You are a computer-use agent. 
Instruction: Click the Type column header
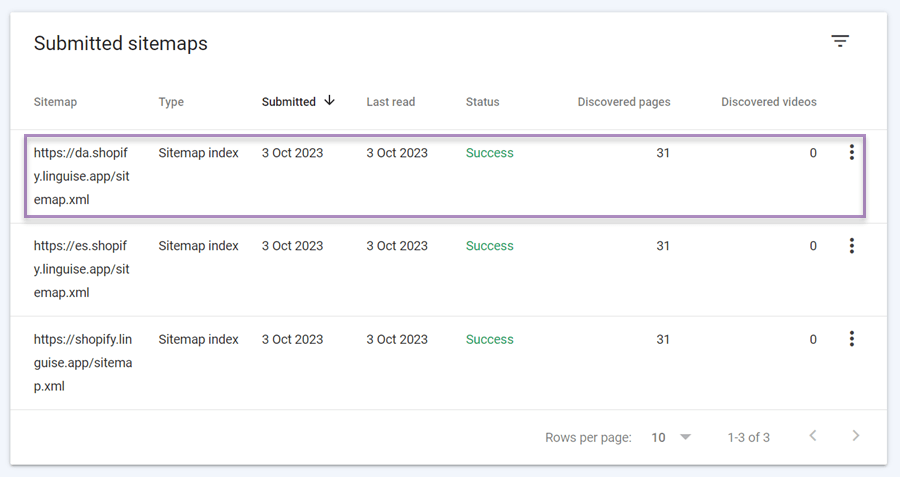171,102
